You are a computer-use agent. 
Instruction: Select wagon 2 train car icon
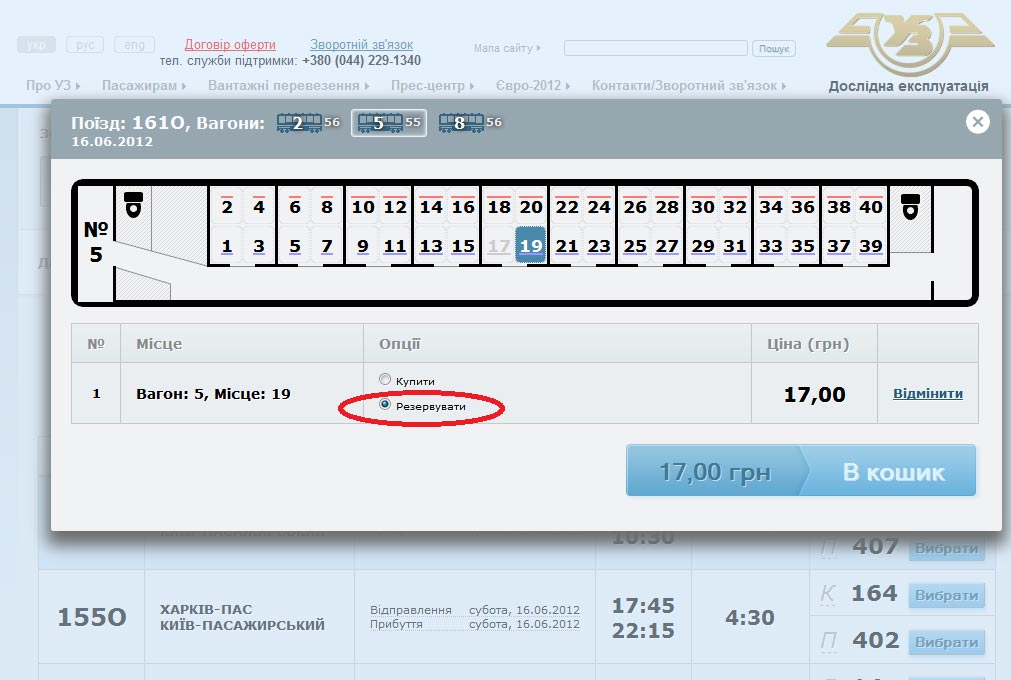[298, 123]
